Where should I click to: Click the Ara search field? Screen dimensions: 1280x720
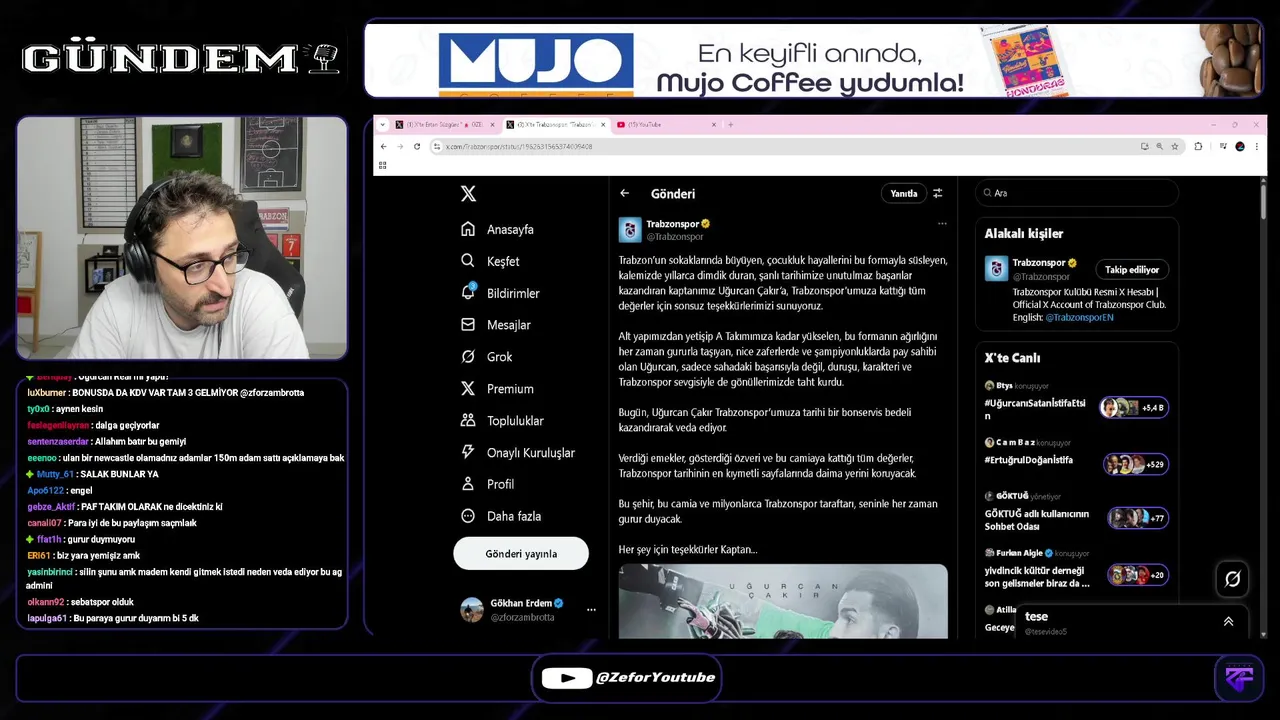1077,193
